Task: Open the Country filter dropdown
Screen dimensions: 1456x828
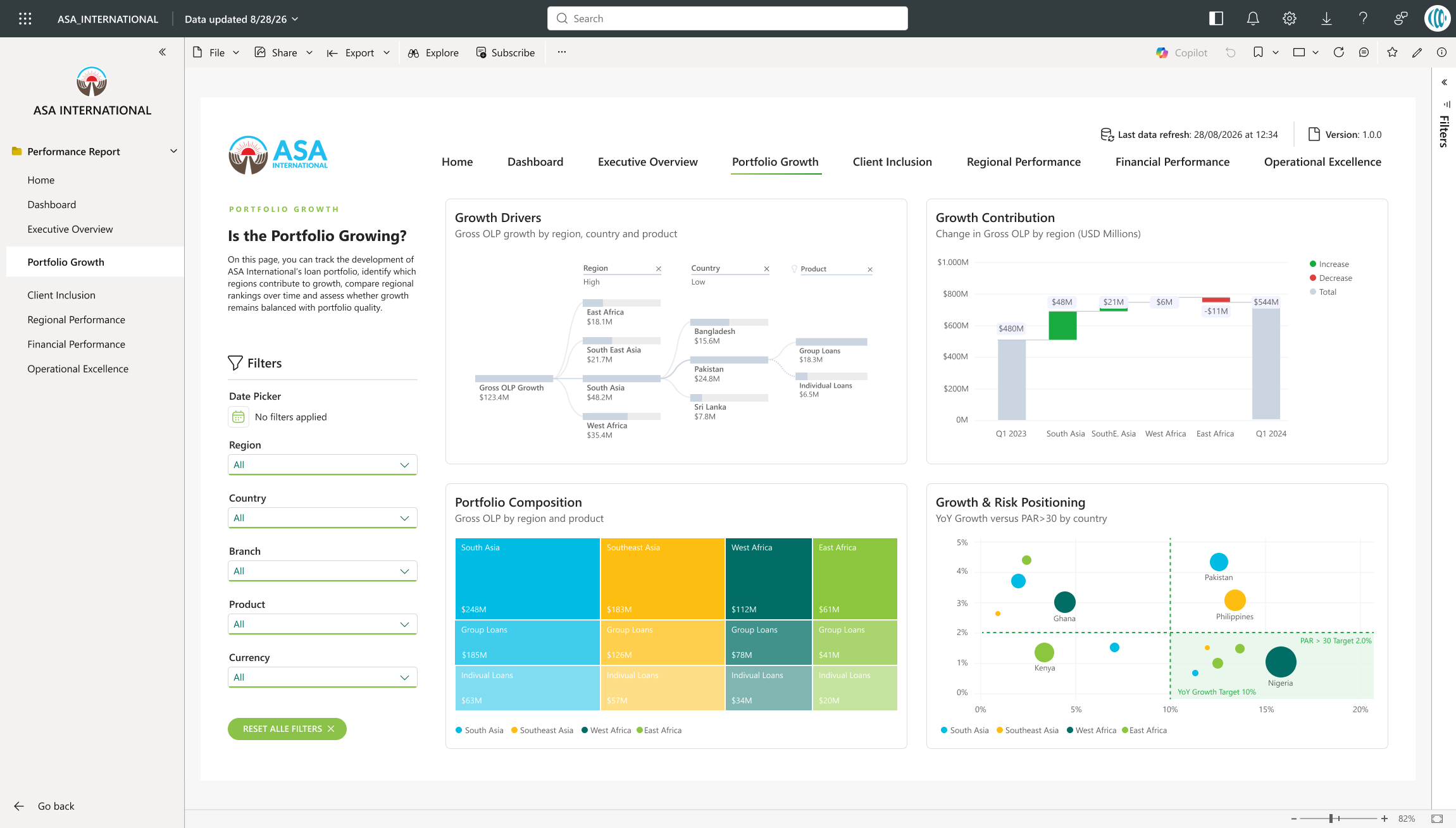Action: tap(322, 518)
